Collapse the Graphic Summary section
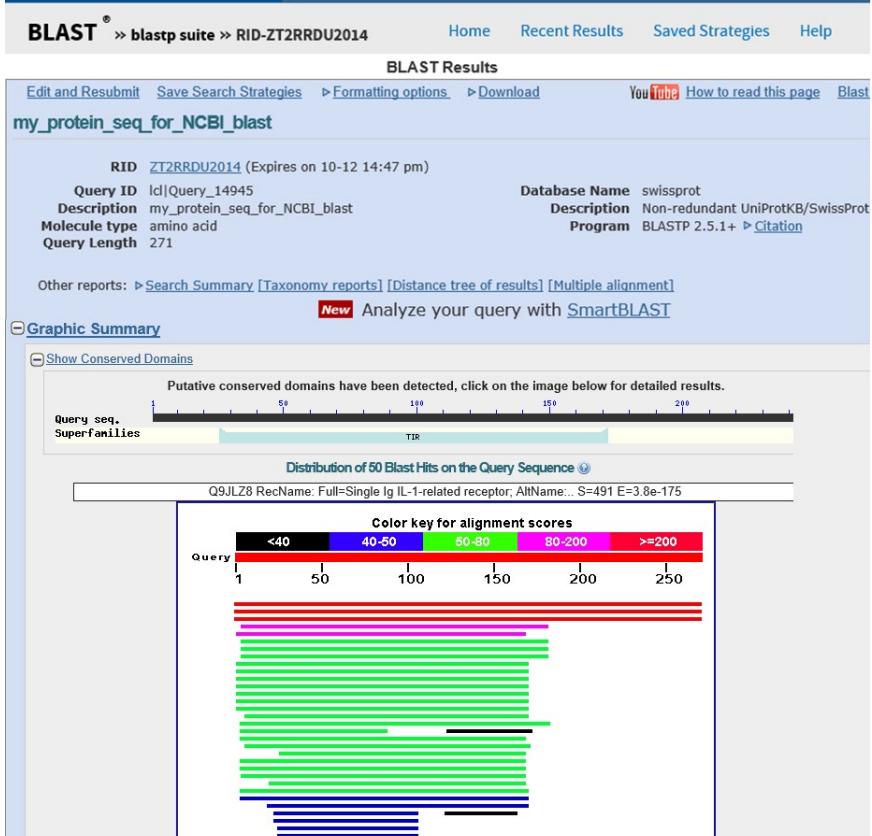The width and height of the screenshot is (872, 836). pyautogui.click(x=18, y=328)
